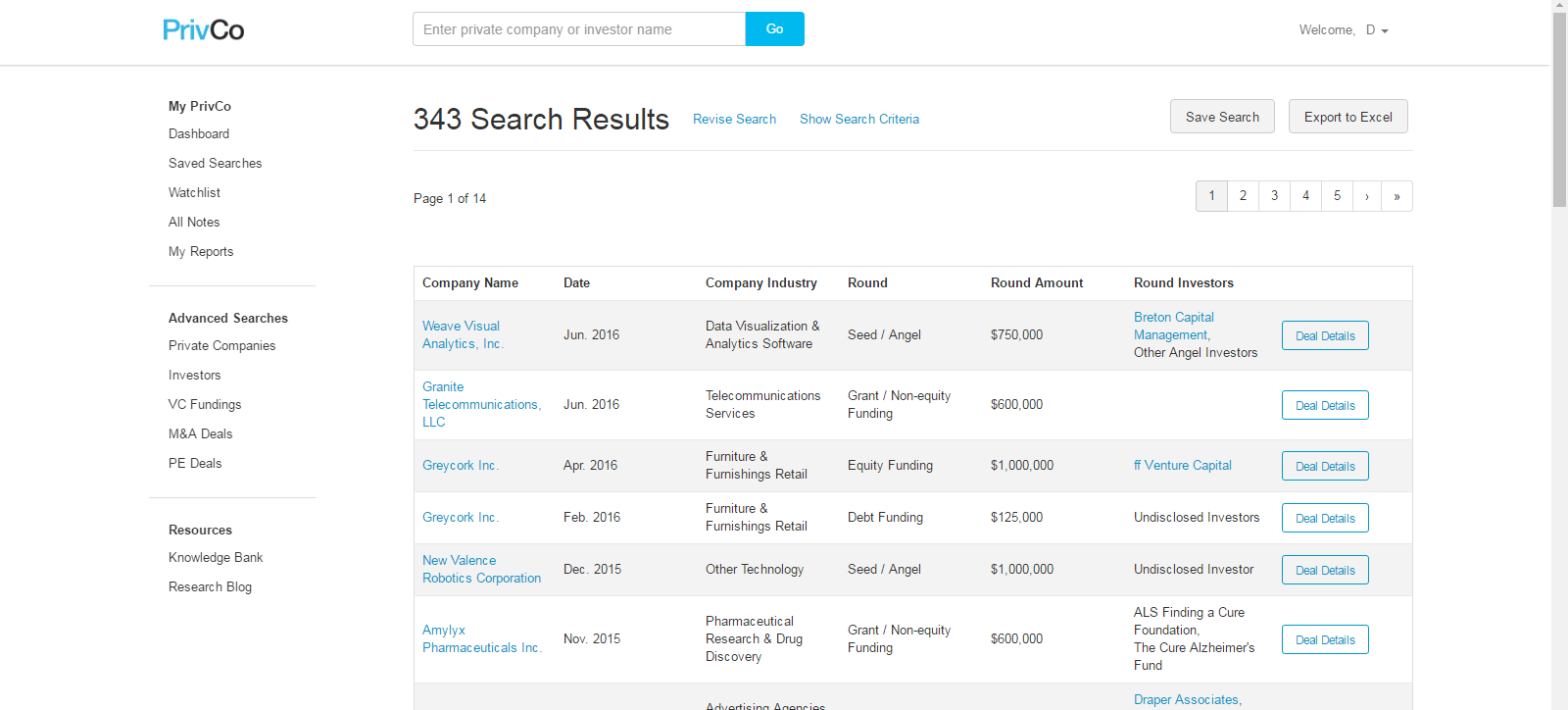Open M&A Deals advanced search
The width and height of the screenshot is (1568, 710).
[x=201, y=433]
